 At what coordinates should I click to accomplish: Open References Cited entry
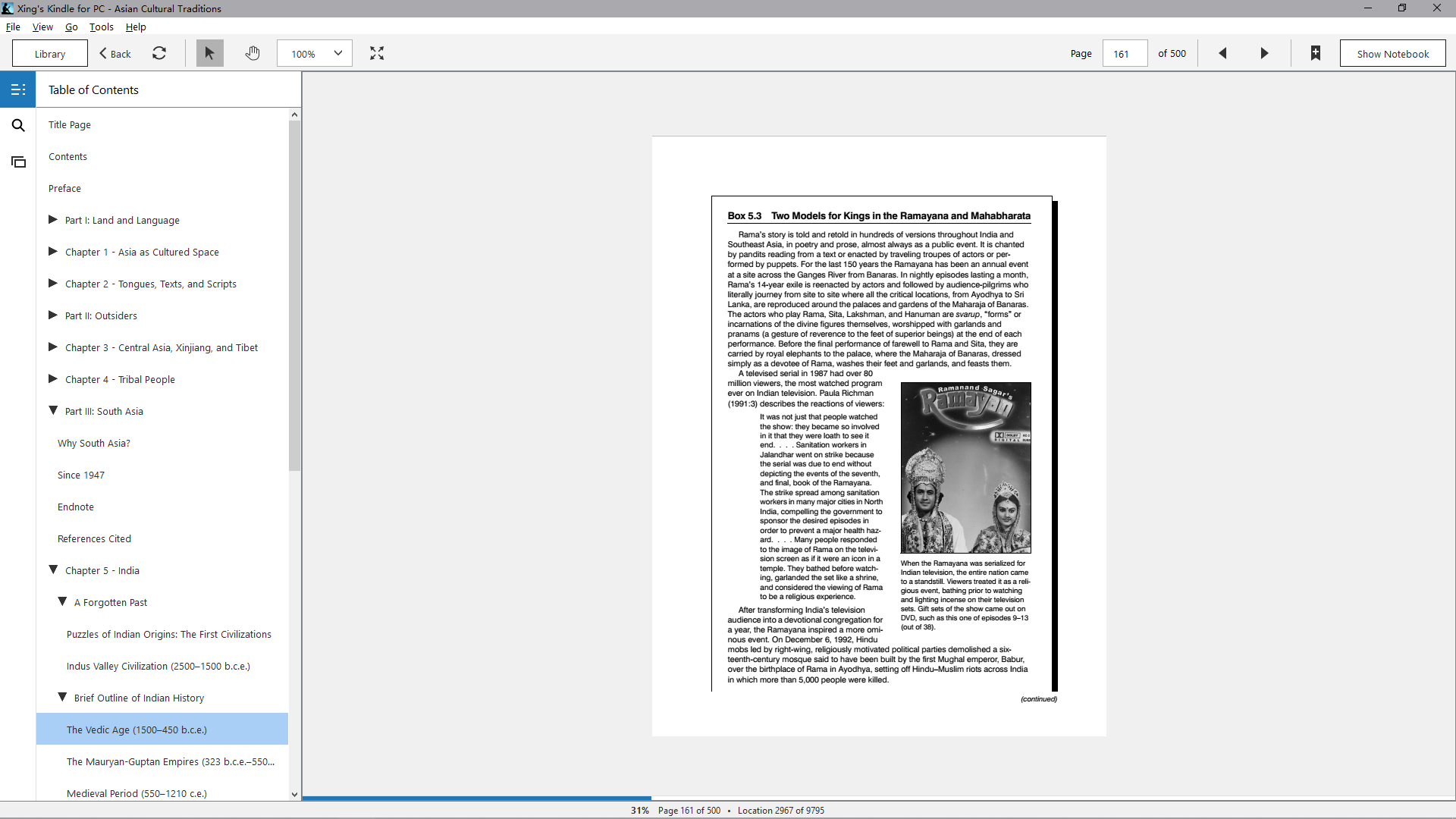point(94,538)
